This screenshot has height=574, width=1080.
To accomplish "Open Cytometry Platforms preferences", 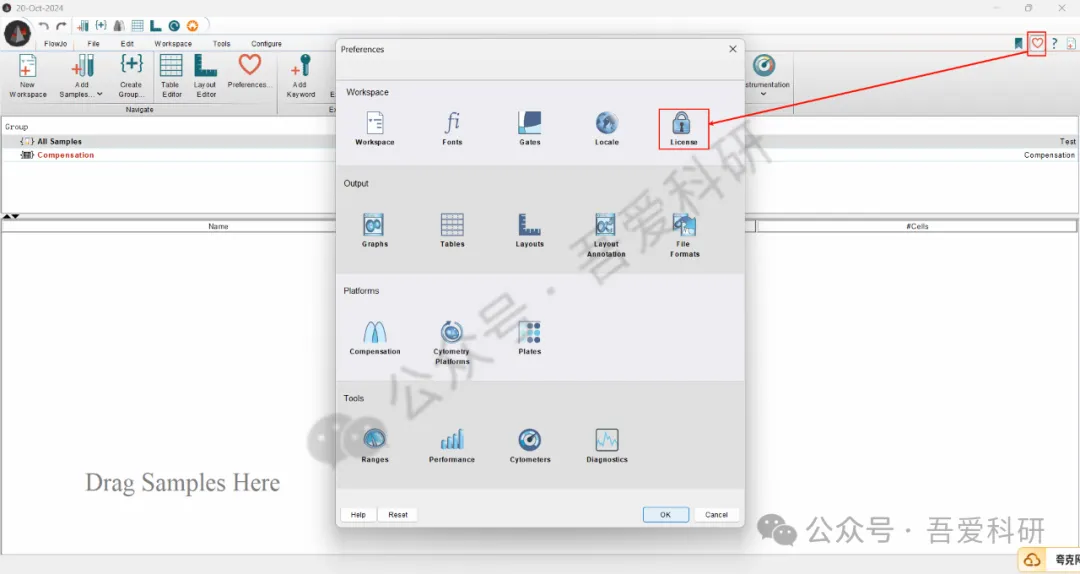I will point(452,342).
